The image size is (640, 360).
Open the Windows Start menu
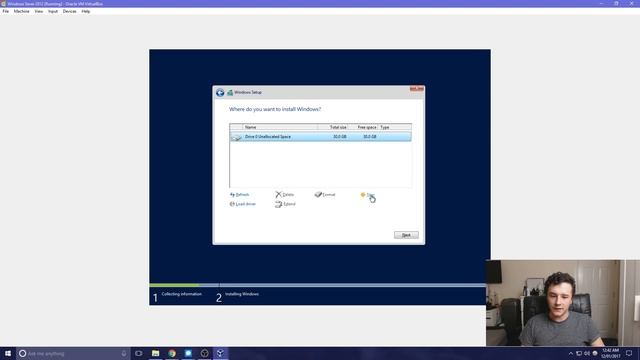click(x=8, y=353)
